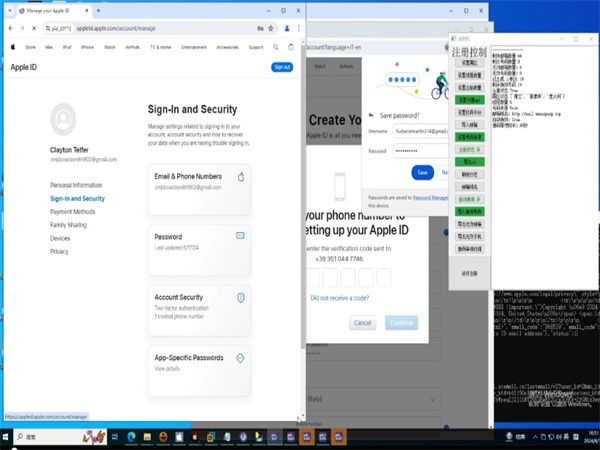The image size is (600, 450).
Task: Click the Apple logo in the navigation bar
Action: [13, 46]
